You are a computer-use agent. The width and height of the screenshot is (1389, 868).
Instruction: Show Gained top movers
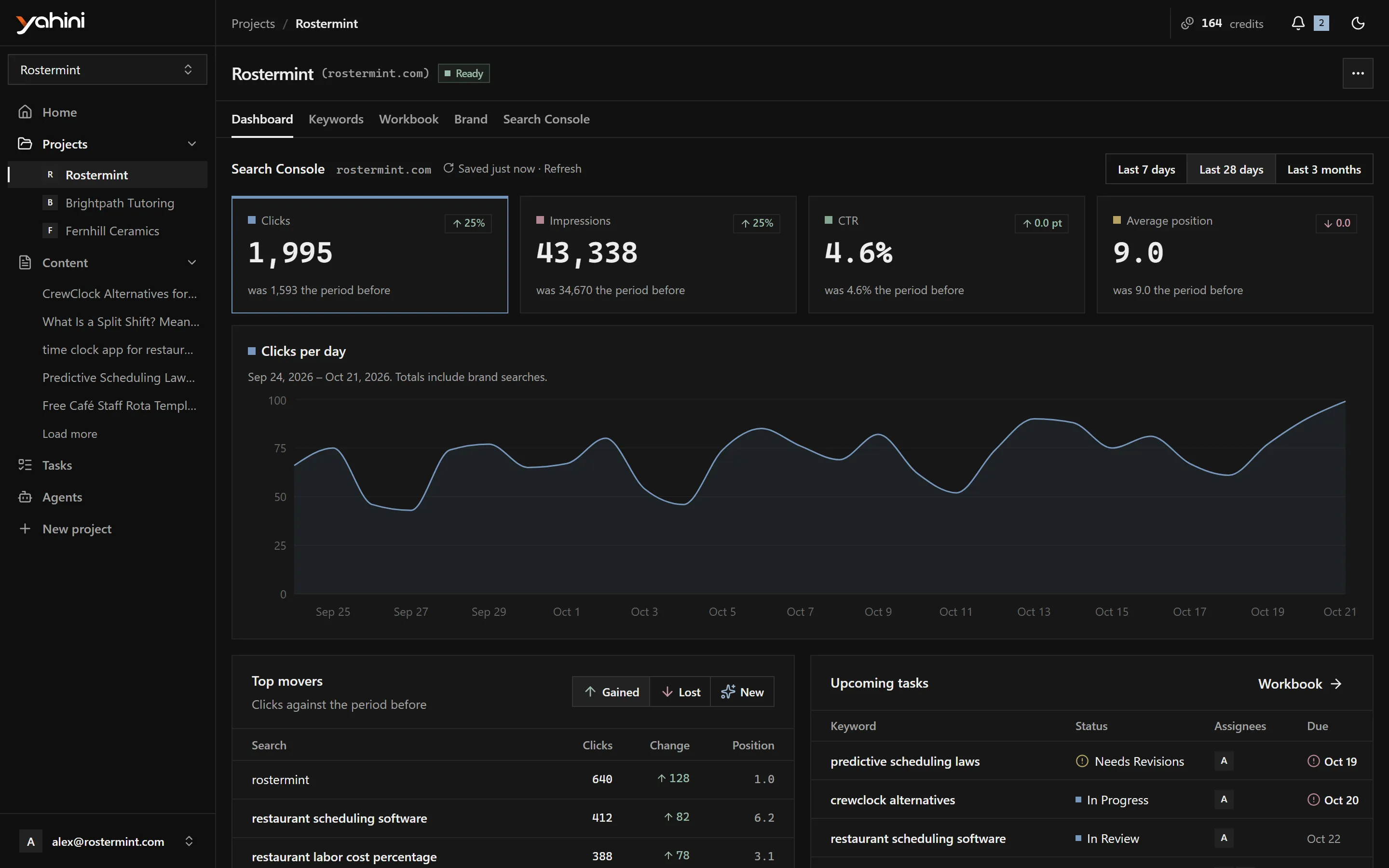tap(611, 692)
